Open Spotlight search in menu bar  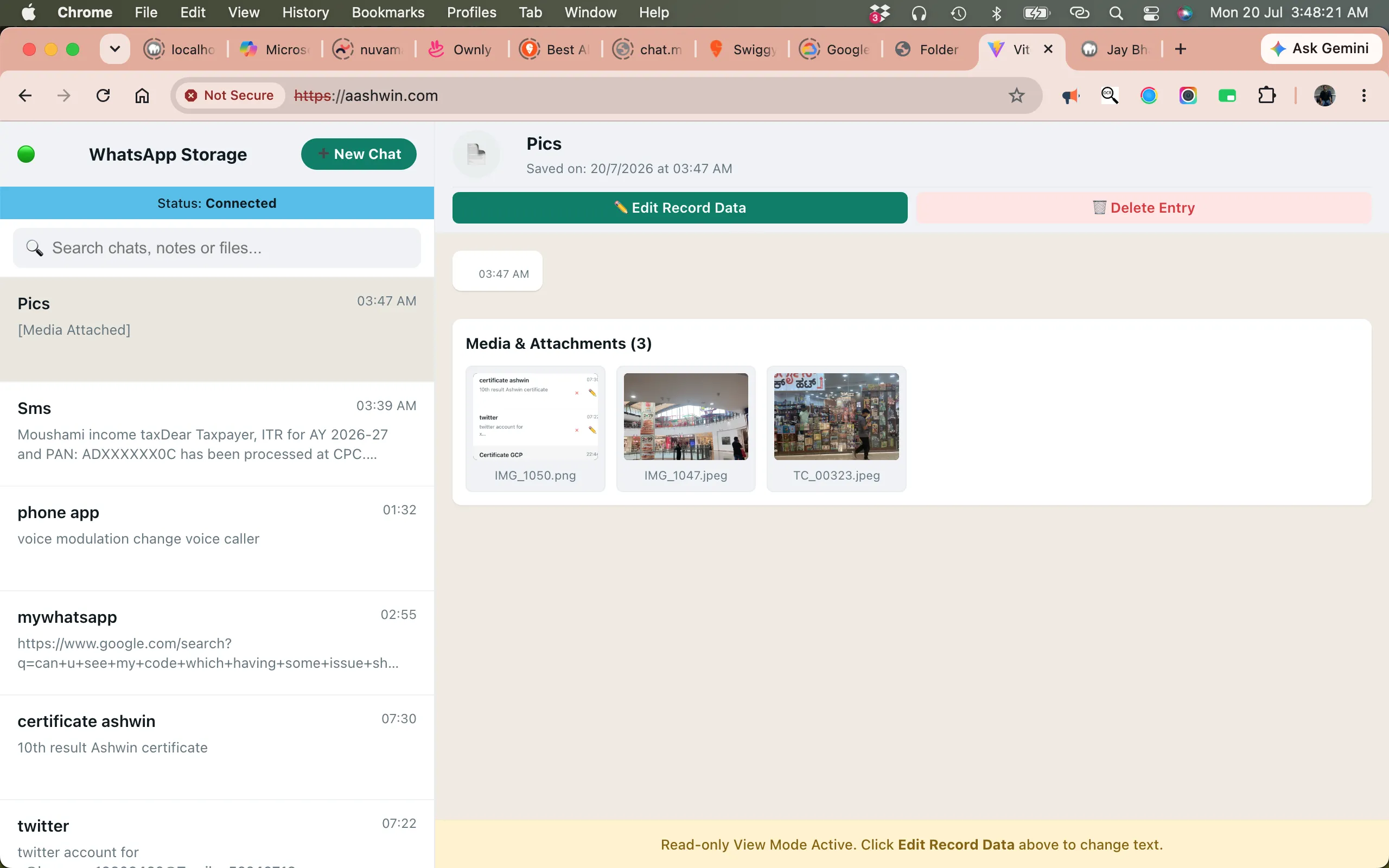1116,12
